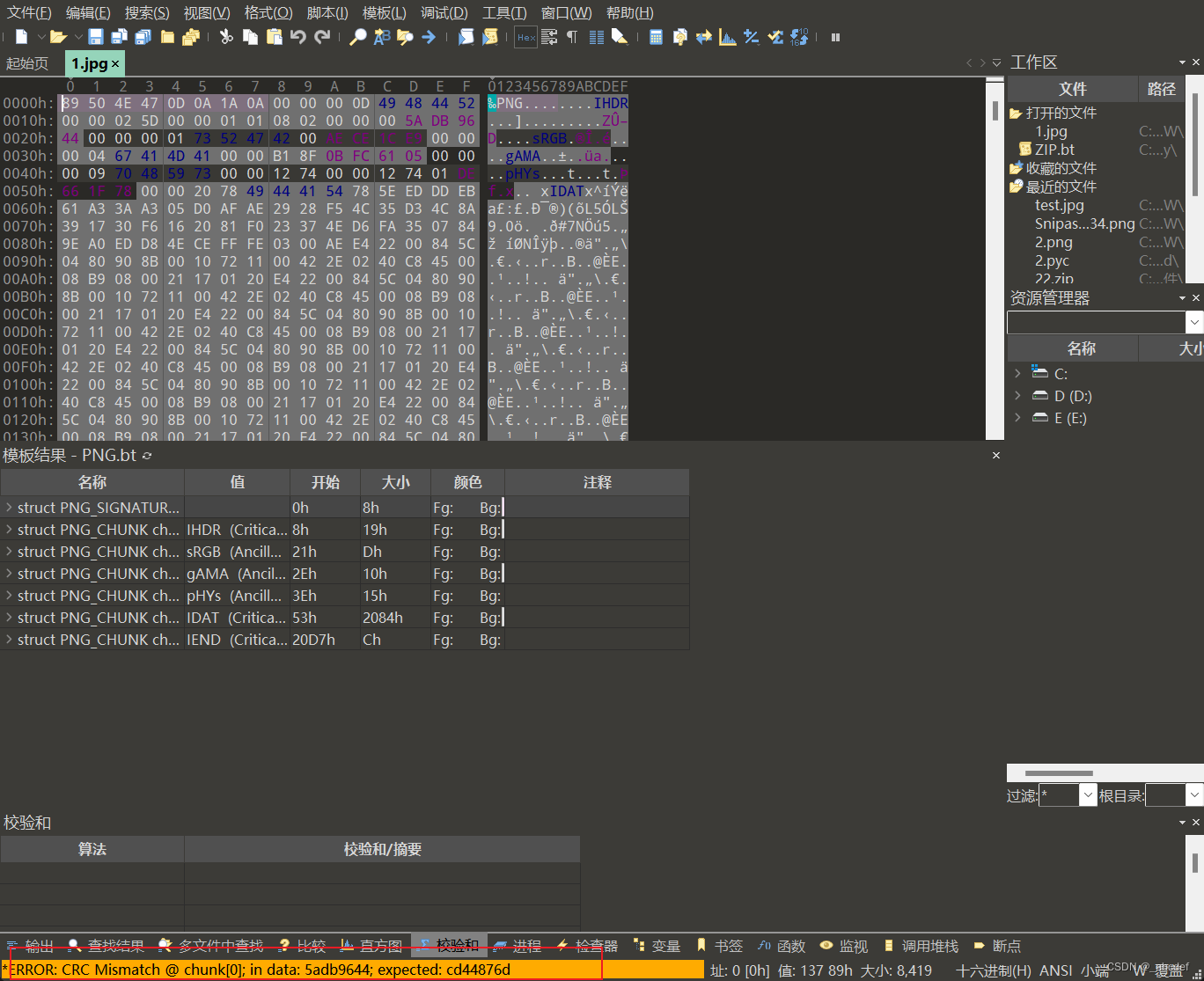Click the highlighter tool icon
The width and height of the screenshot is (1204, 981).
(620, 37)
